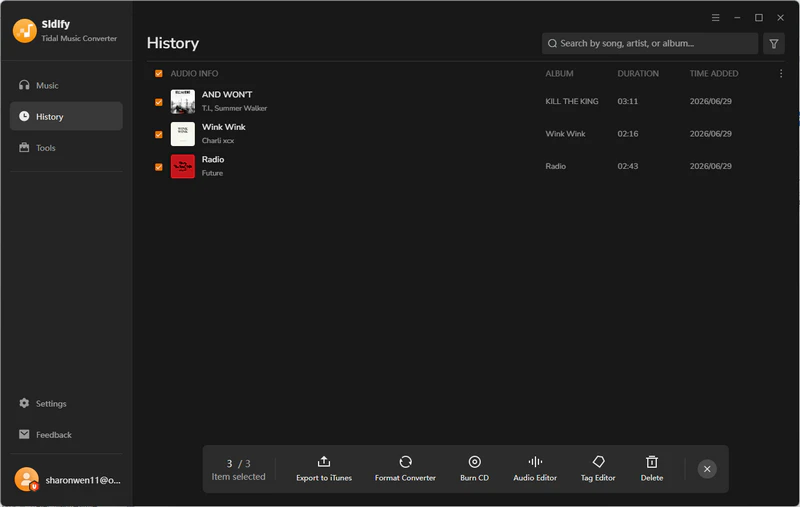The height and width of the screenshot is (507, 800).
Task: Open Settings from the sidebar
Action: (x=66, y=403)
